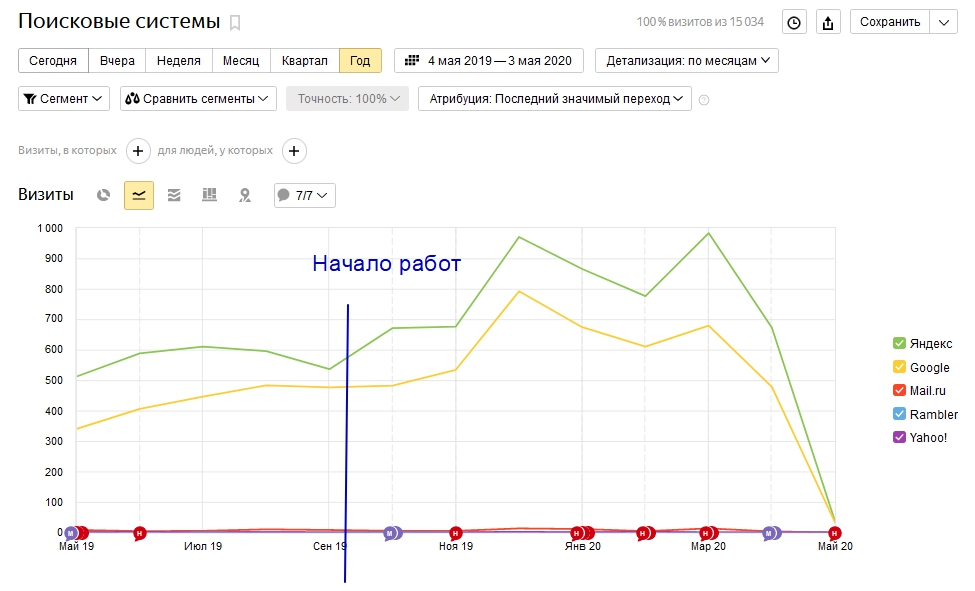Select the Вчера period tab
The width and height of the screenshot is (975, 591).
click(117, 61)
